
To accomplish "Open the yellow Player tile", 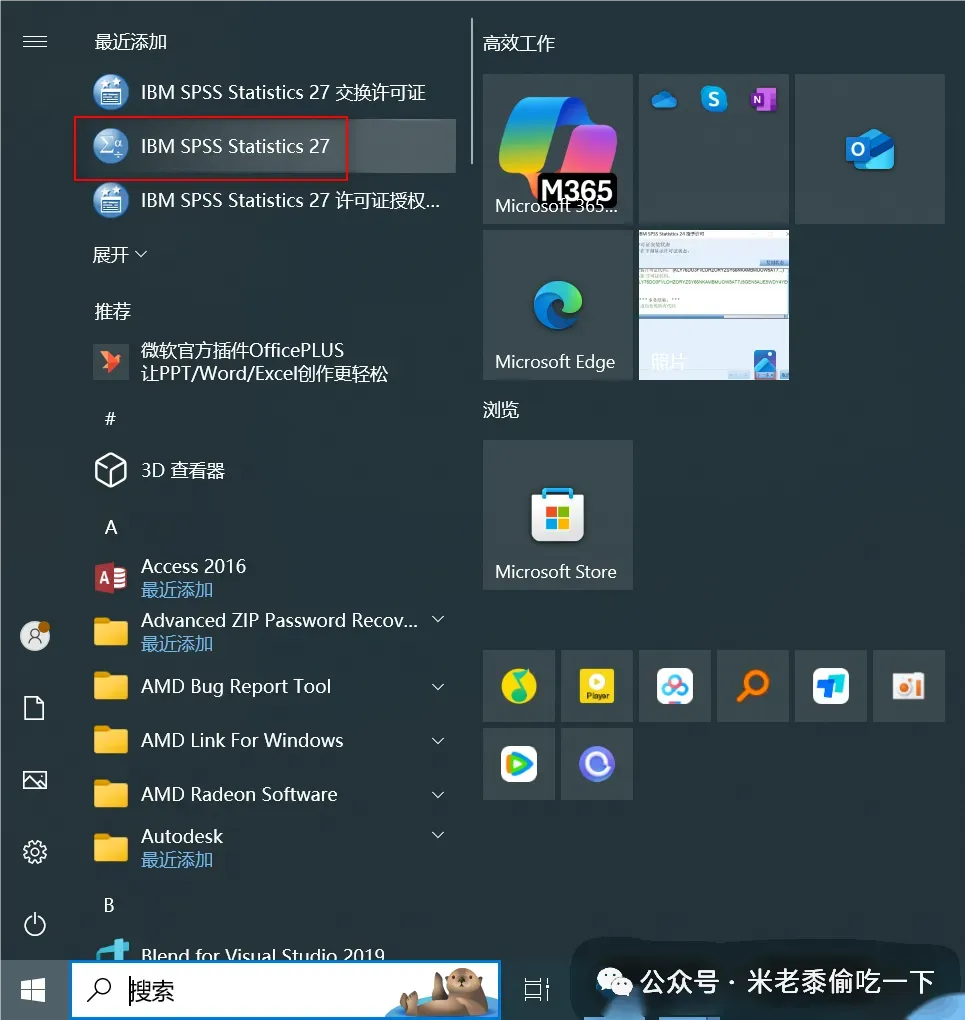I will [597, 686].
